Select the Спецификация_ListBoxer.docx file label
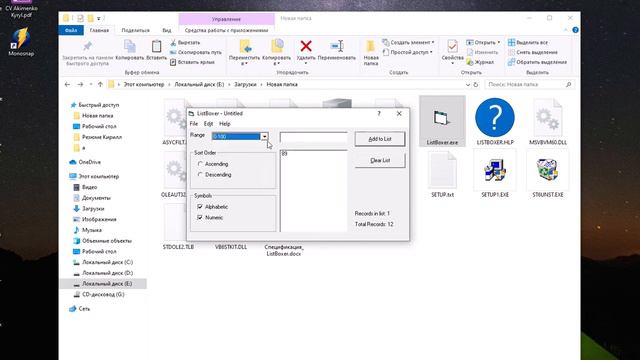Screen dimensions: 640x360 284,250
